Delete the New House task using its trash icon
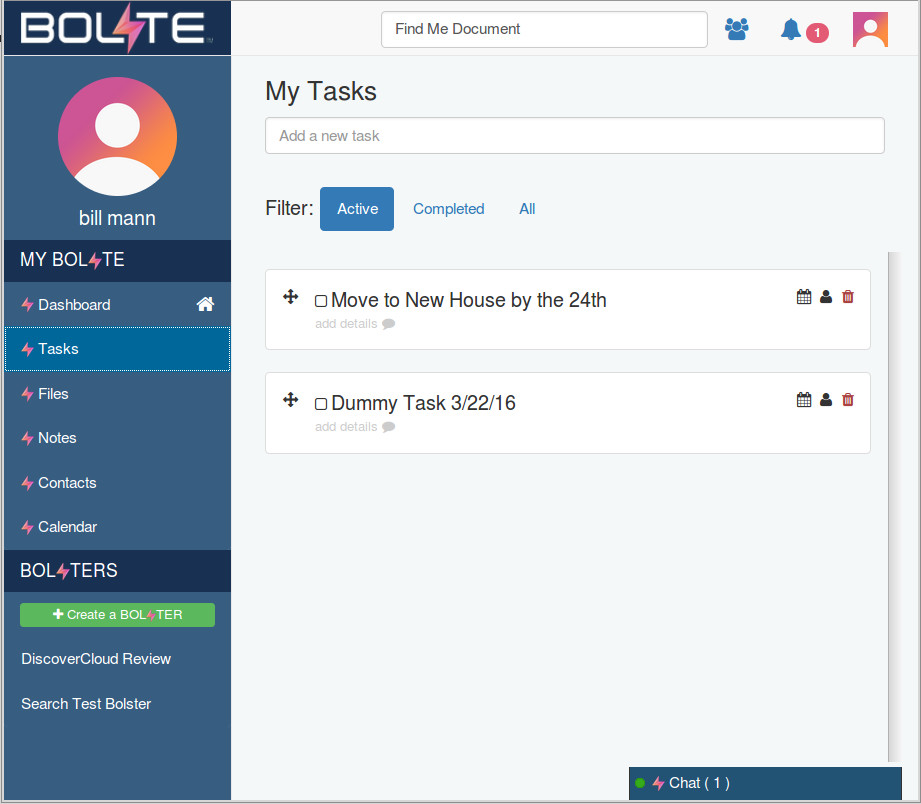 [x=847, y=296]
